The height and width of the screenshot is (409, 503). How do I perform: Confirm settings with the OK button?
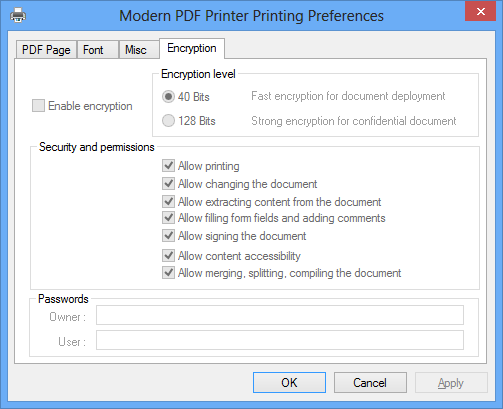coord(289,383)
